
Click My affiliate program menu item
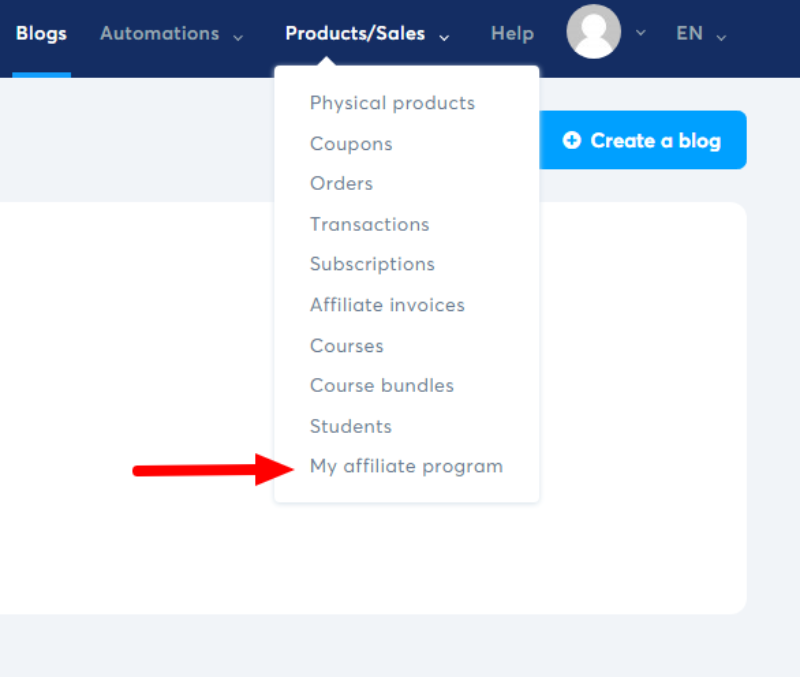click(406, 467)
